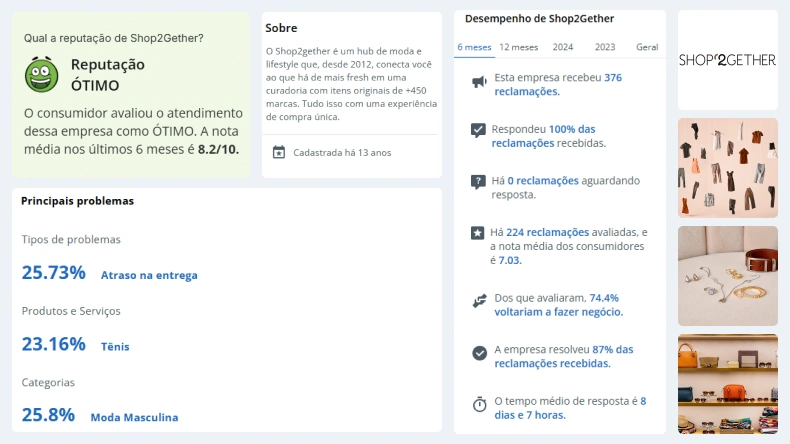Click the Tipos de problemas label
The height and width of the screenshot is (444, 790).
(x=71, y=239)
